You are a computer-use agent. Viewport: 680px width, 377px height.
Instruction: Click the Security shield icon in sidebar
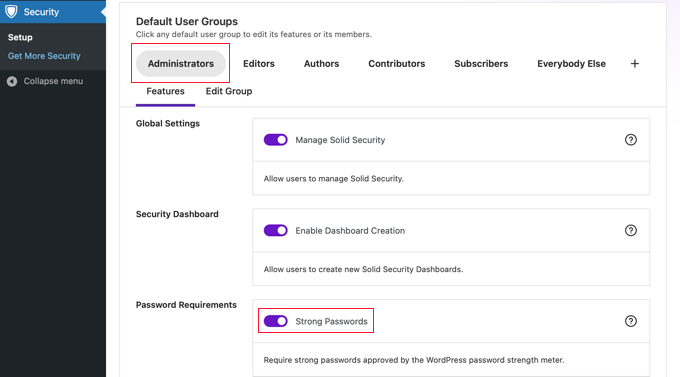[11, 12]
